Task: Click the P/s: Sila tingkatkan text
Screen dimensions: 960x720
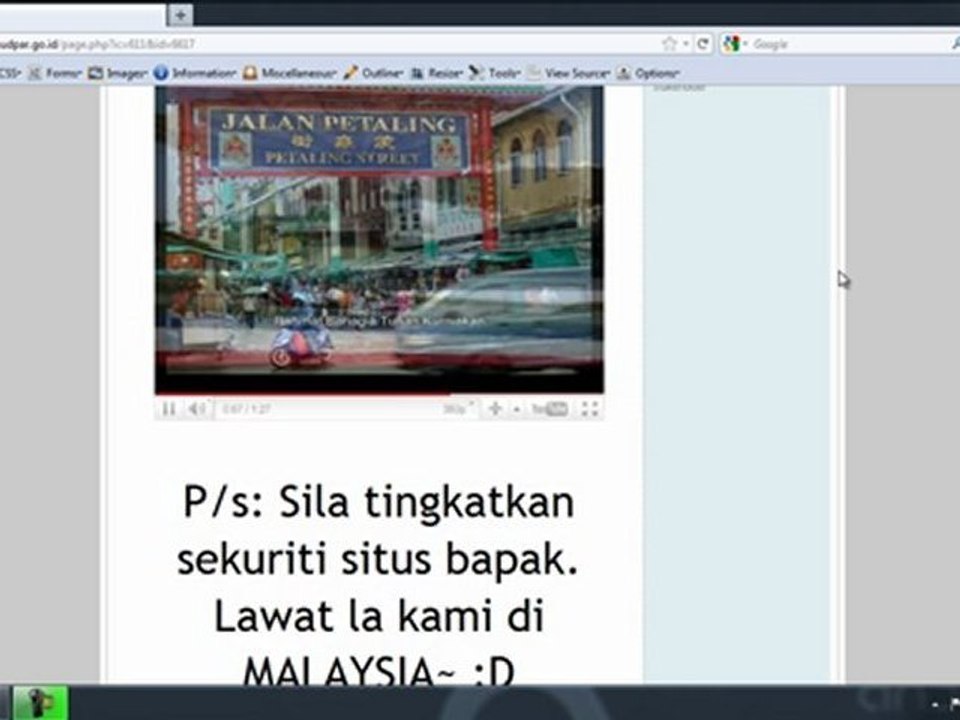Action: [378, 502]
